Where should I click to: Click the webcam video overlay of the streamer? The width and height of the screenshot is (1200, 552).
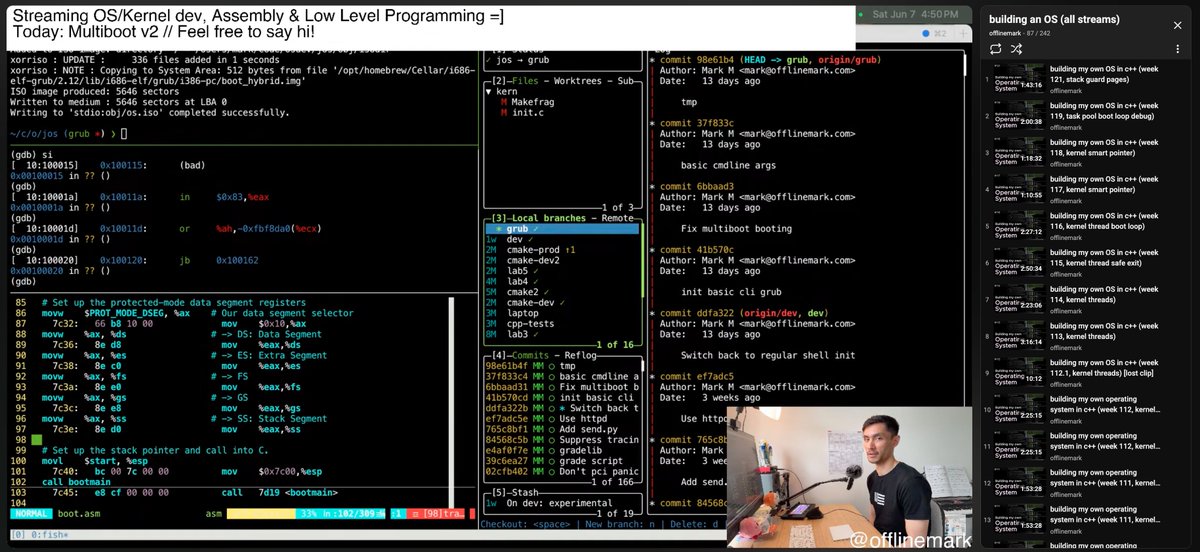click(849, 475)
